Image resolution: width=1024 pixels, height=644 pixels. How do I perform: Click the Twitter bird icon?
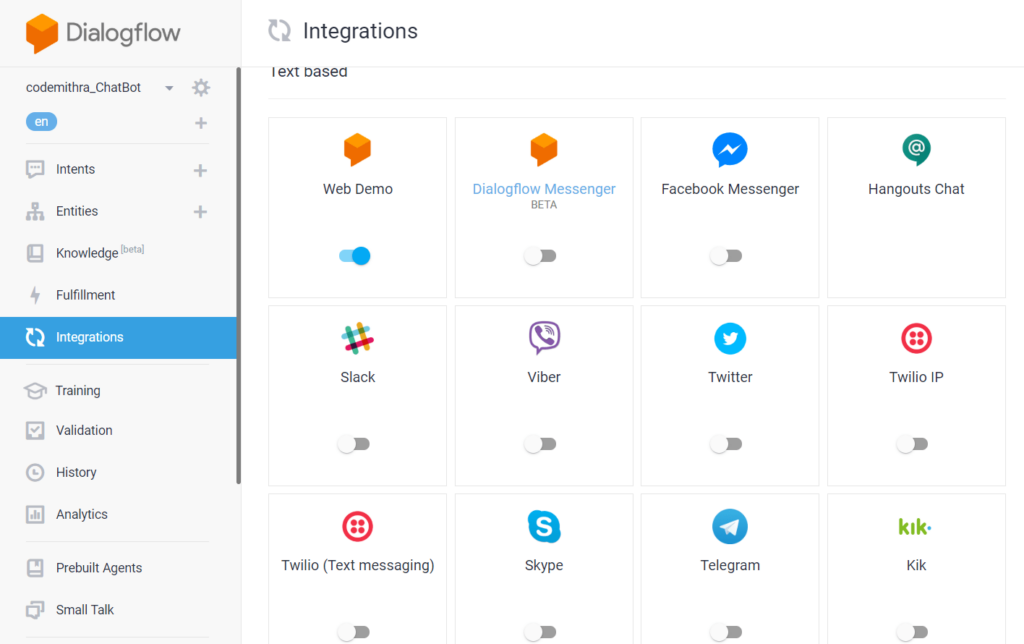729,338
